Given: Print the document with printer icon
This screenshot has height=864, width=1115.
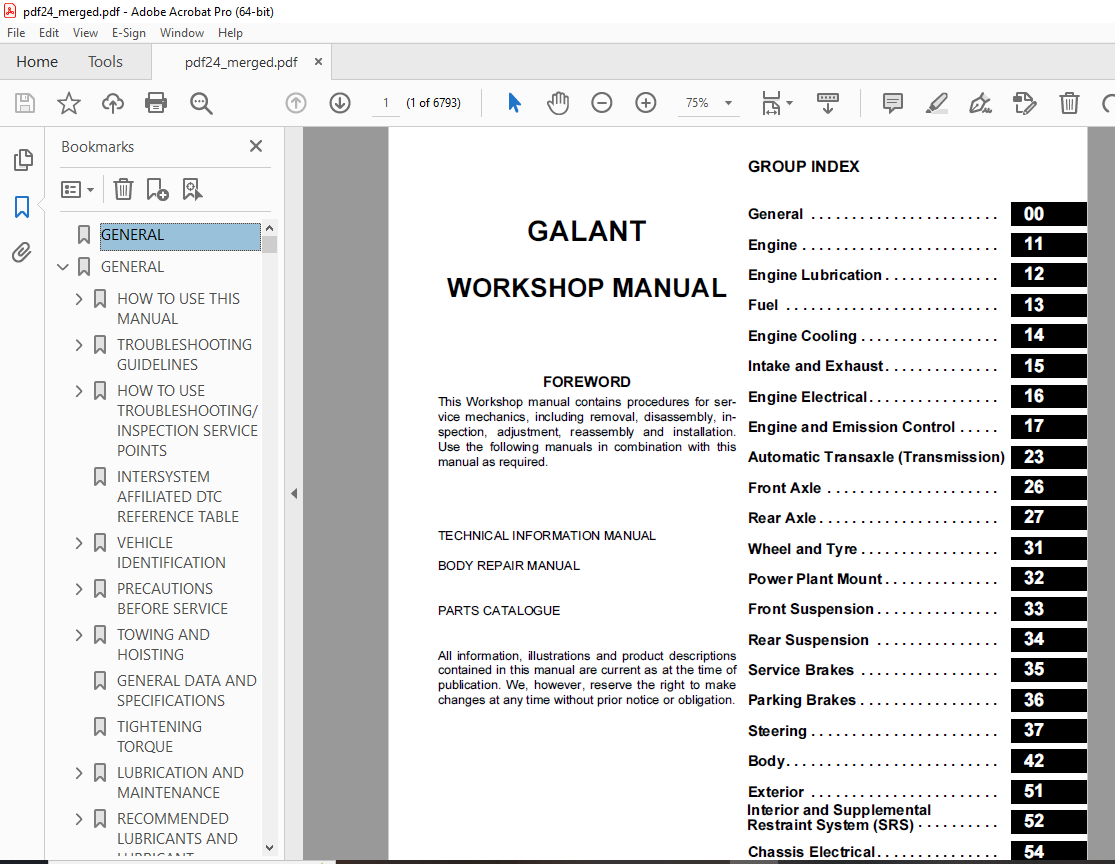Looking at the screenshot, I should pos(156,103).
